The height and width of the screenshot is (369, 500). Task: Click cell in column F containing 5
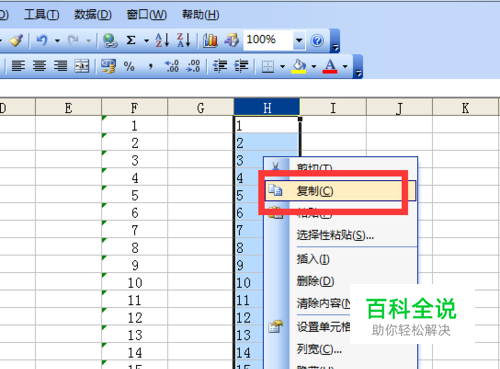tap(134, 195)
